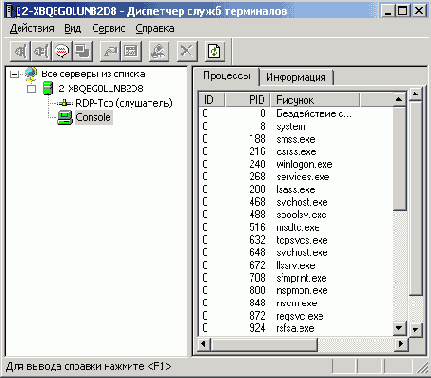This screenshot has height=378, width=431.
Task: Click the globe icon of all listed servers
Action: coord(31,74)
